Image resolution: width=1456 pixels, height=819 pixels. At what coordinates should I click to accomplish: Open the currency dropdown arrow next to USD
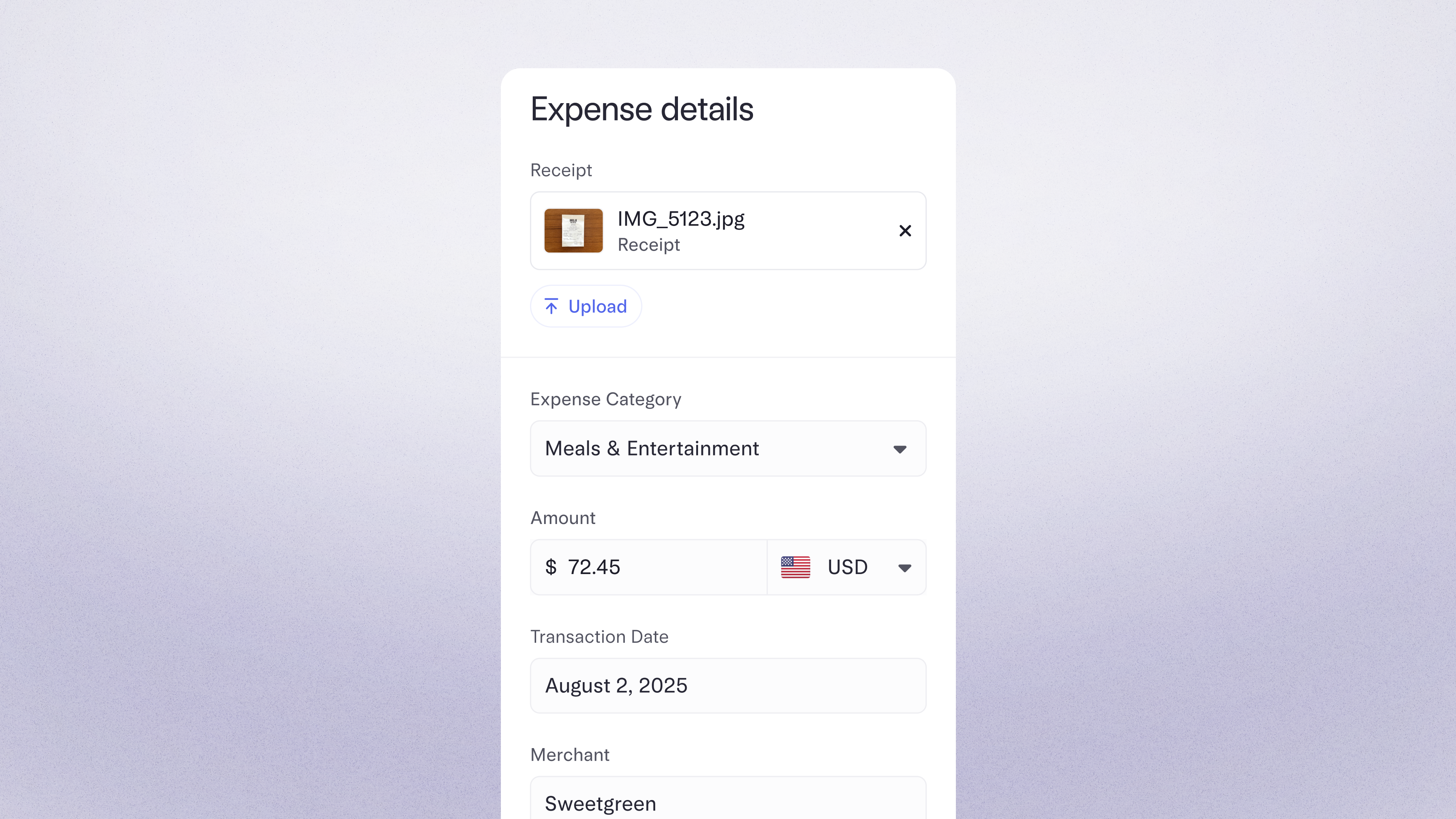[x=904, y=568]
